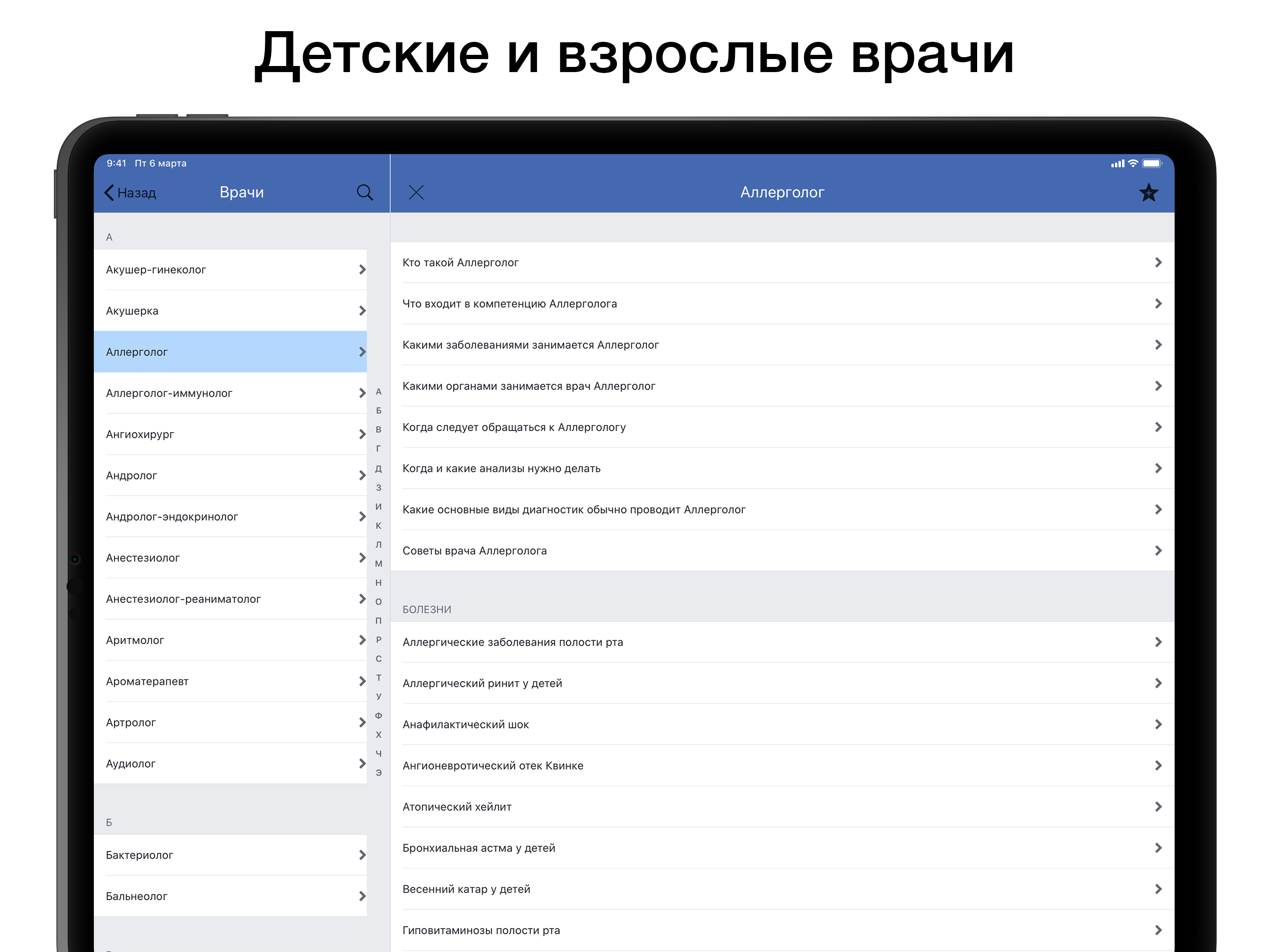This screenshot has width=1270, height=952.
Task: Jump to letter М in the index
Action: 378,564
